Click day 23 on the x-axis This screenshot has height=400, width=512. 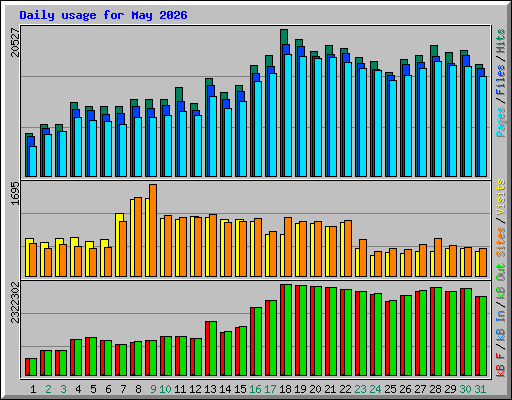360,389
